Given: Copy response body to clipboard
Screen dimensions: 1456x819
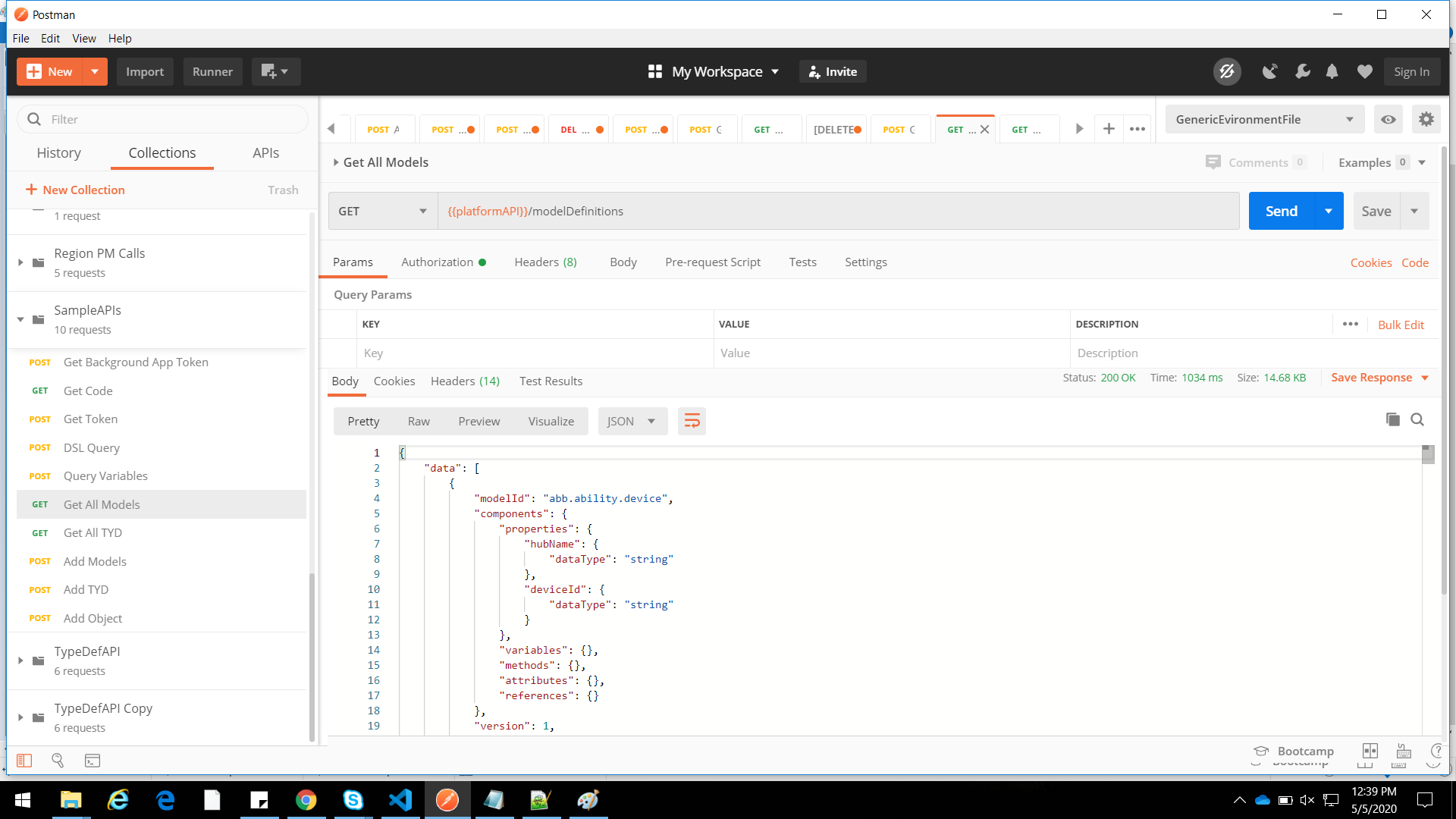Looking at the screenshot, I should tap(1392, 419).
